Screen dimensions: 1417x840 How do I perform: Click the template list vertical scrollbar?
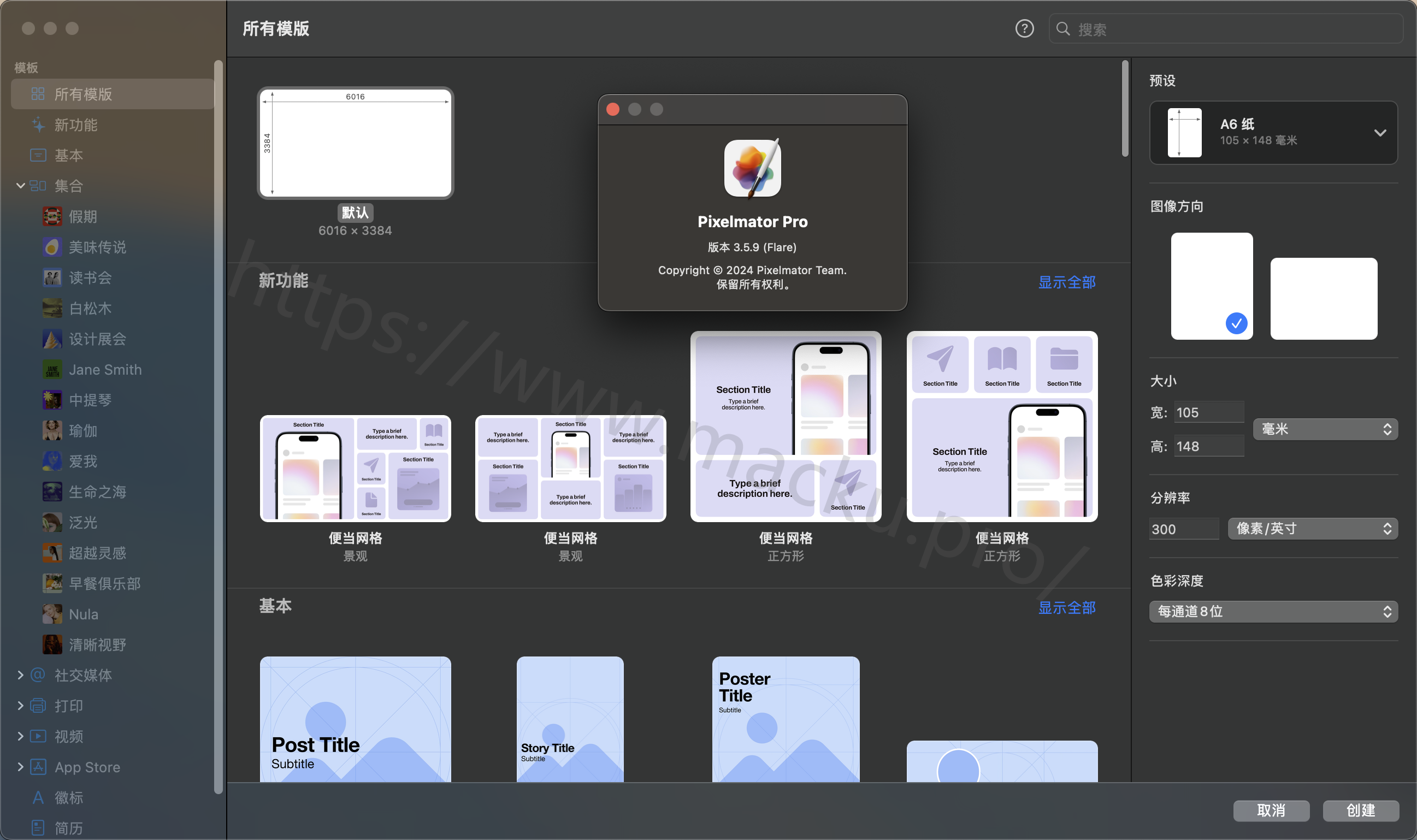click(1125, 109)
